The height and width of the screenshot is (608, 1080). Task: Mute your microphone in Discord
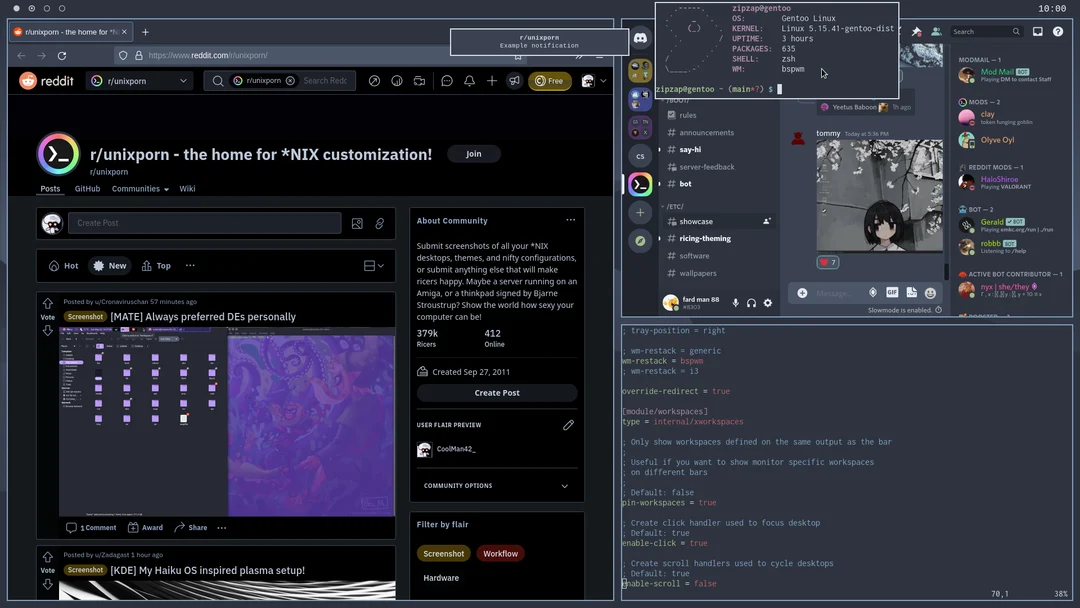[736, 302]
